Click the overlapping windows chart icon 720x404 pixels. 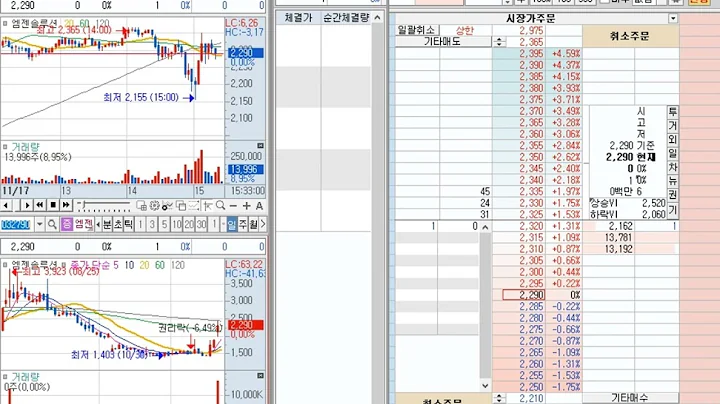pos(181,206)
